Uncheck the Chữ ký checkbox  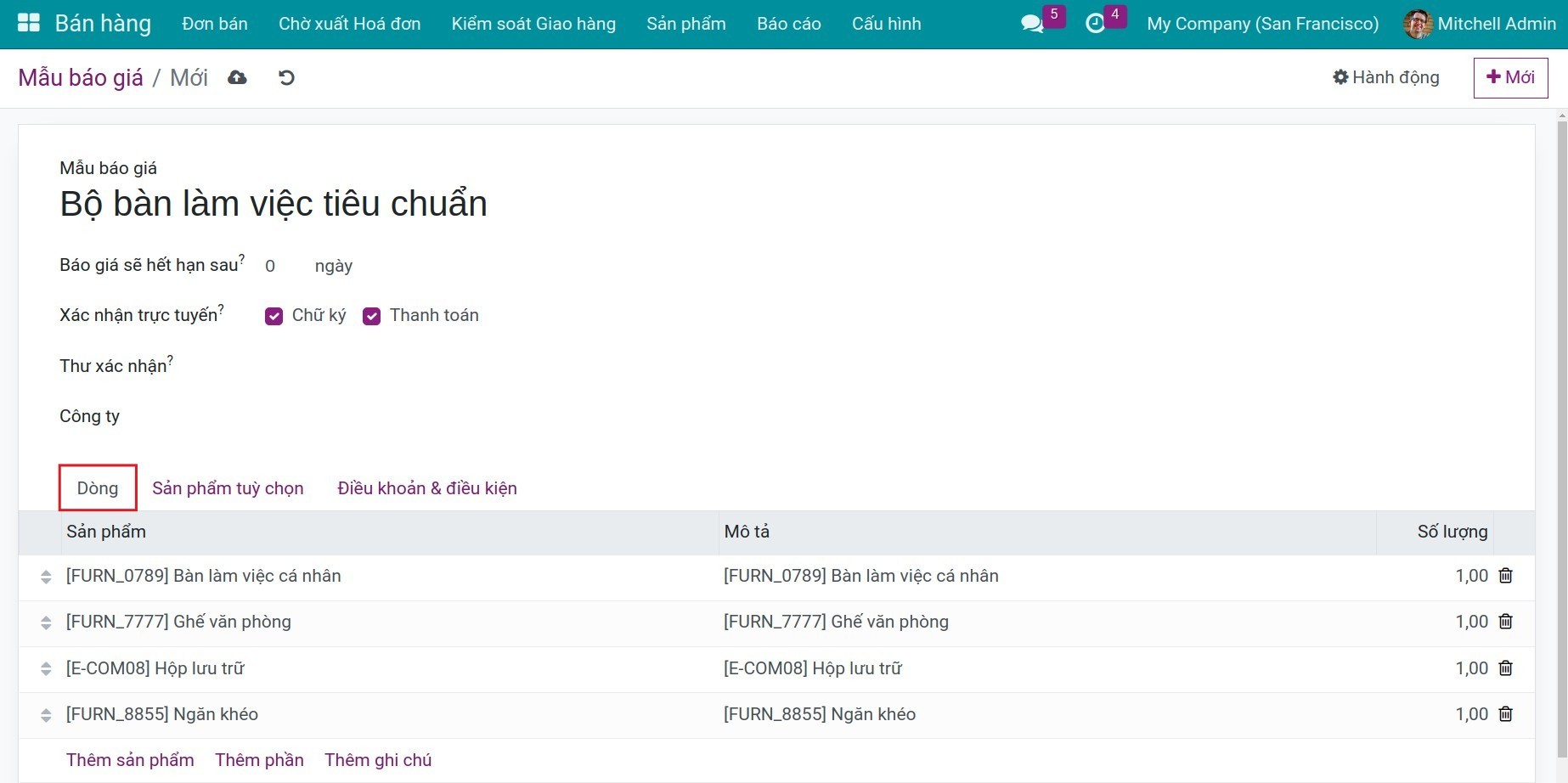pyautogui.click(x=274, y=316)
